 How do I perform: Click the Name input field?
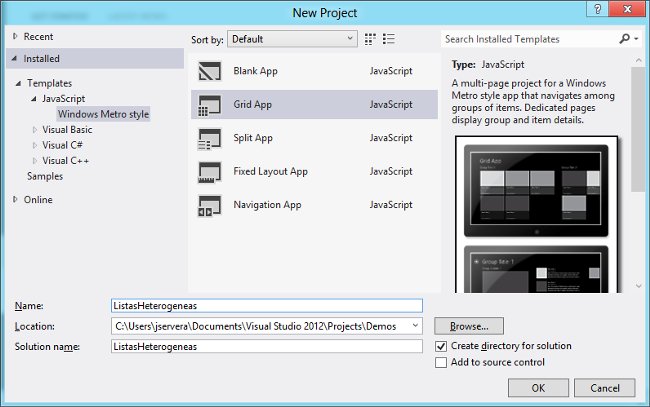(x=267, y=306)
